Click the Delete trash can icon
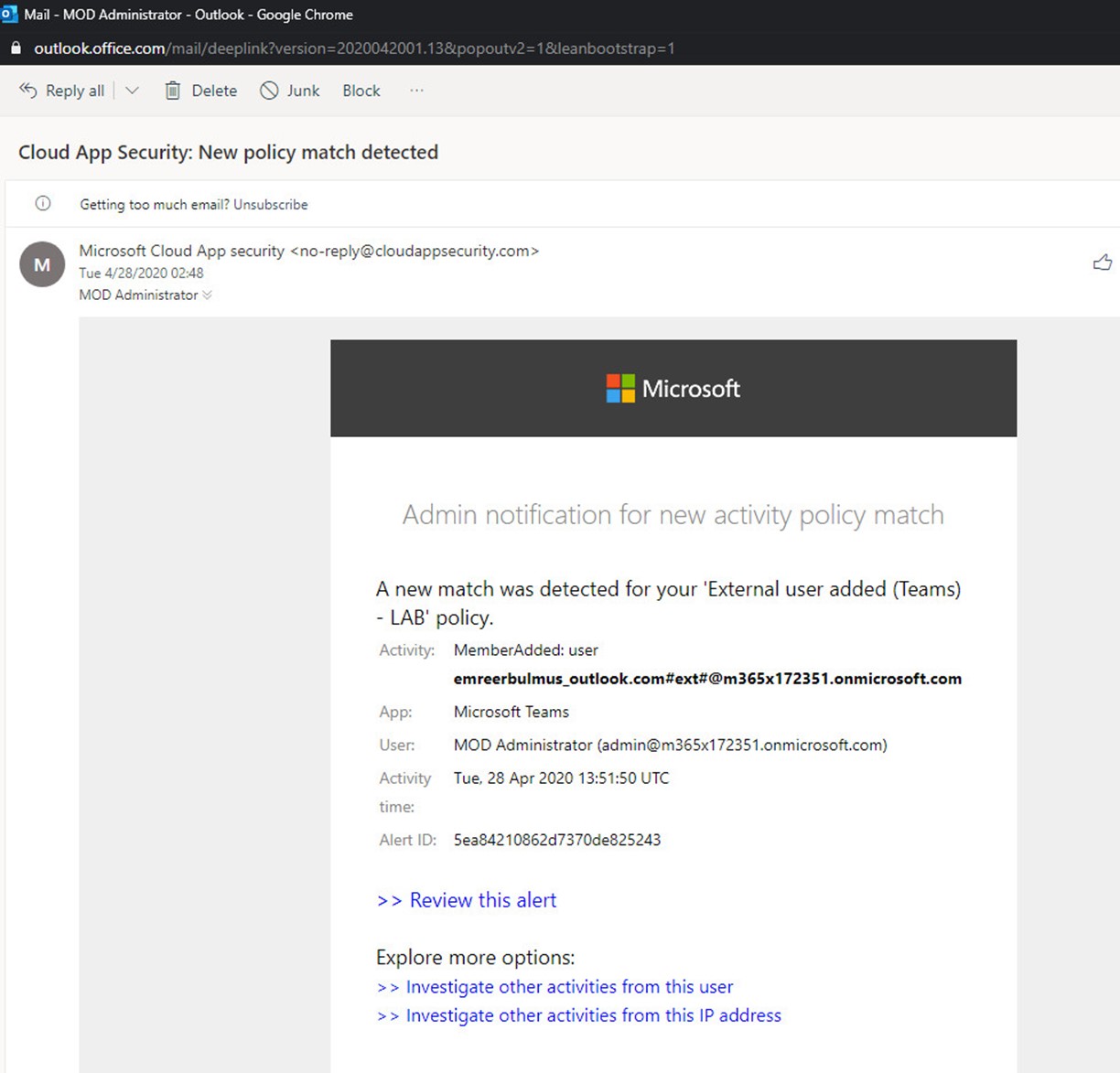The height and width of the screenshot is (1073, 1120). pyautogui.click(x=172, y=91)
